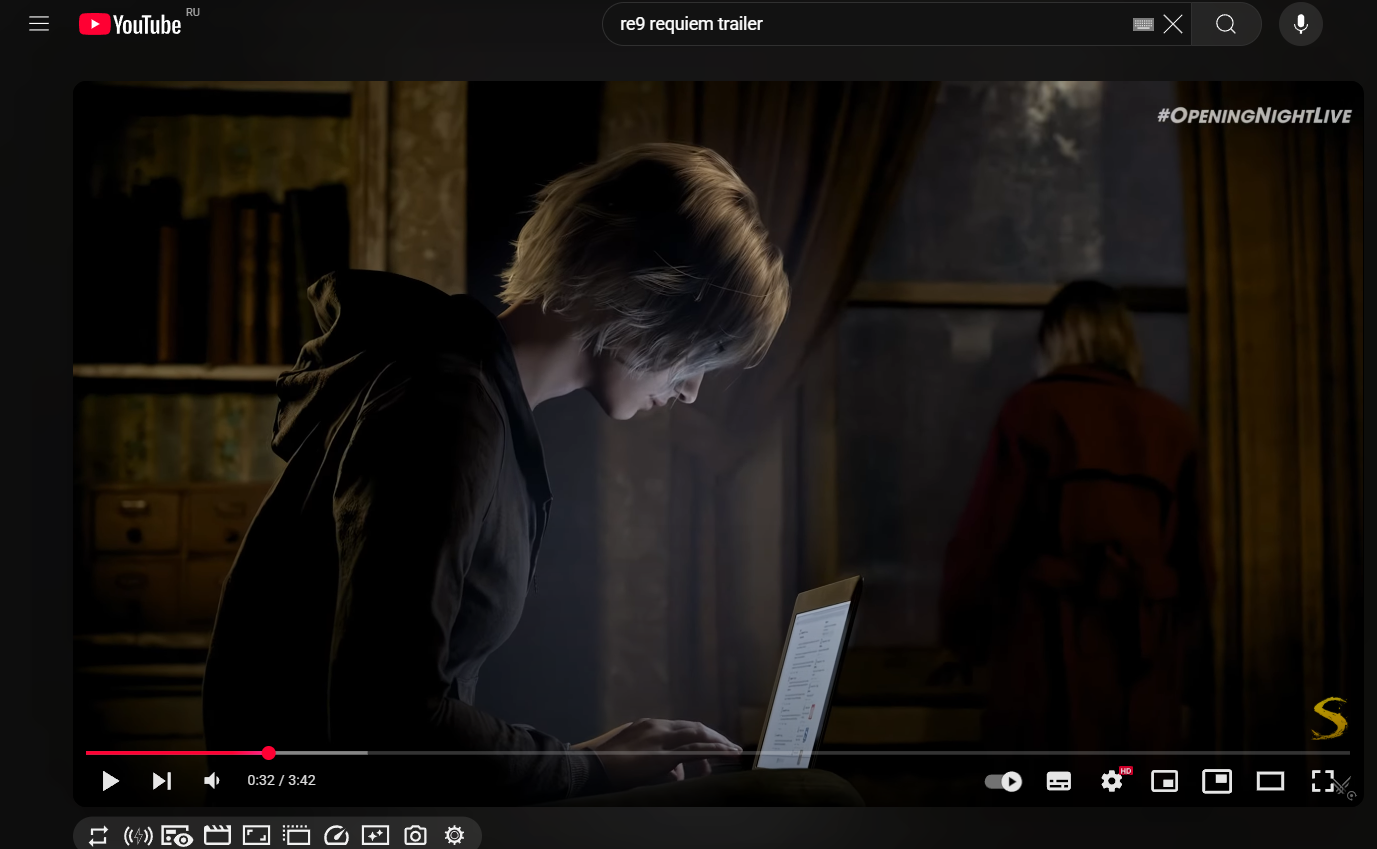Open the player settings gear
The image size is (1377, 849).
pyautogui.click(x=1112, y=781)
